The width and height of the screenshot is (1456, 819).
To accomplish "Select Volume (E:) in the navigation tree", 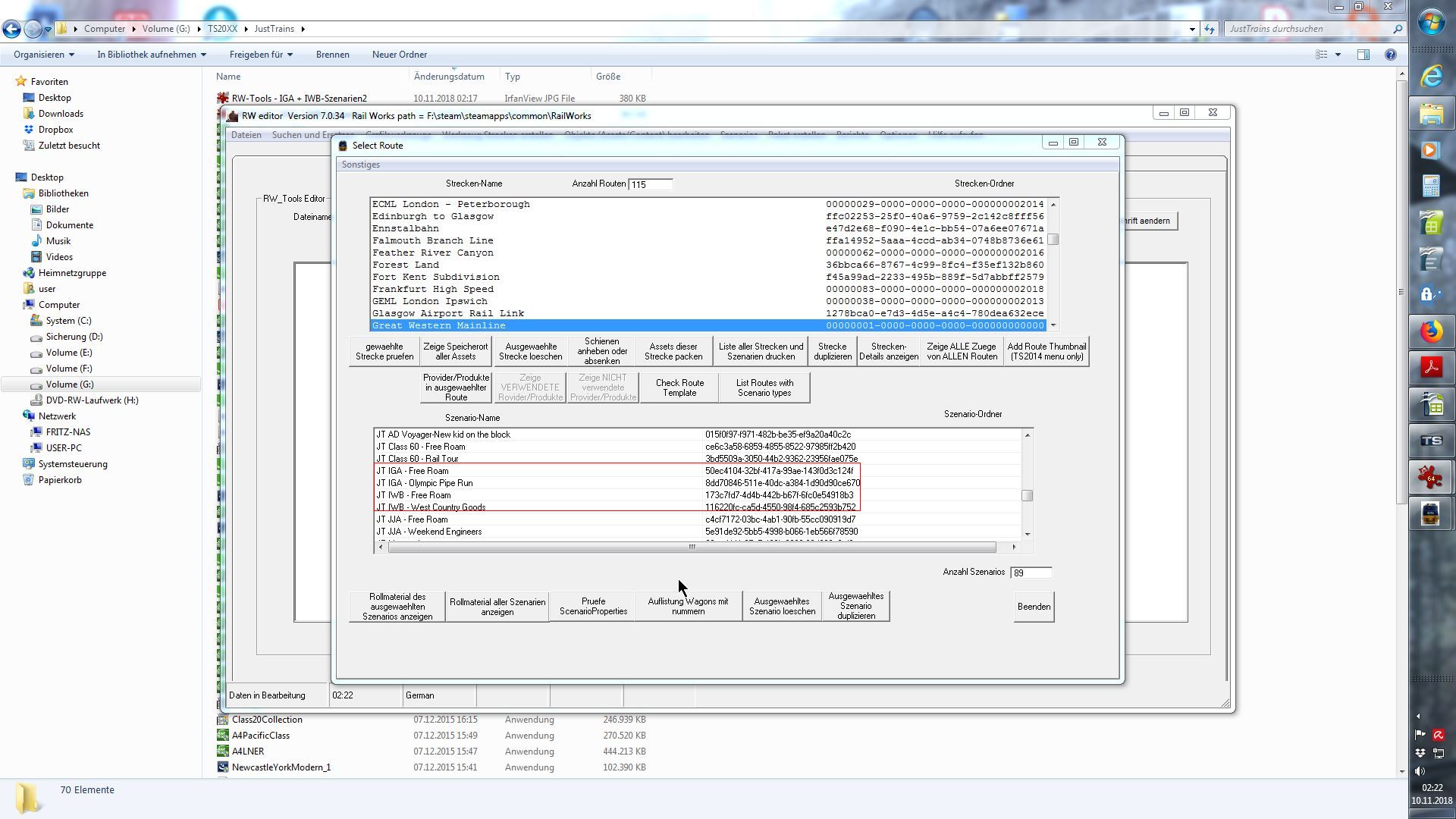I will click(x=68, y=353).
